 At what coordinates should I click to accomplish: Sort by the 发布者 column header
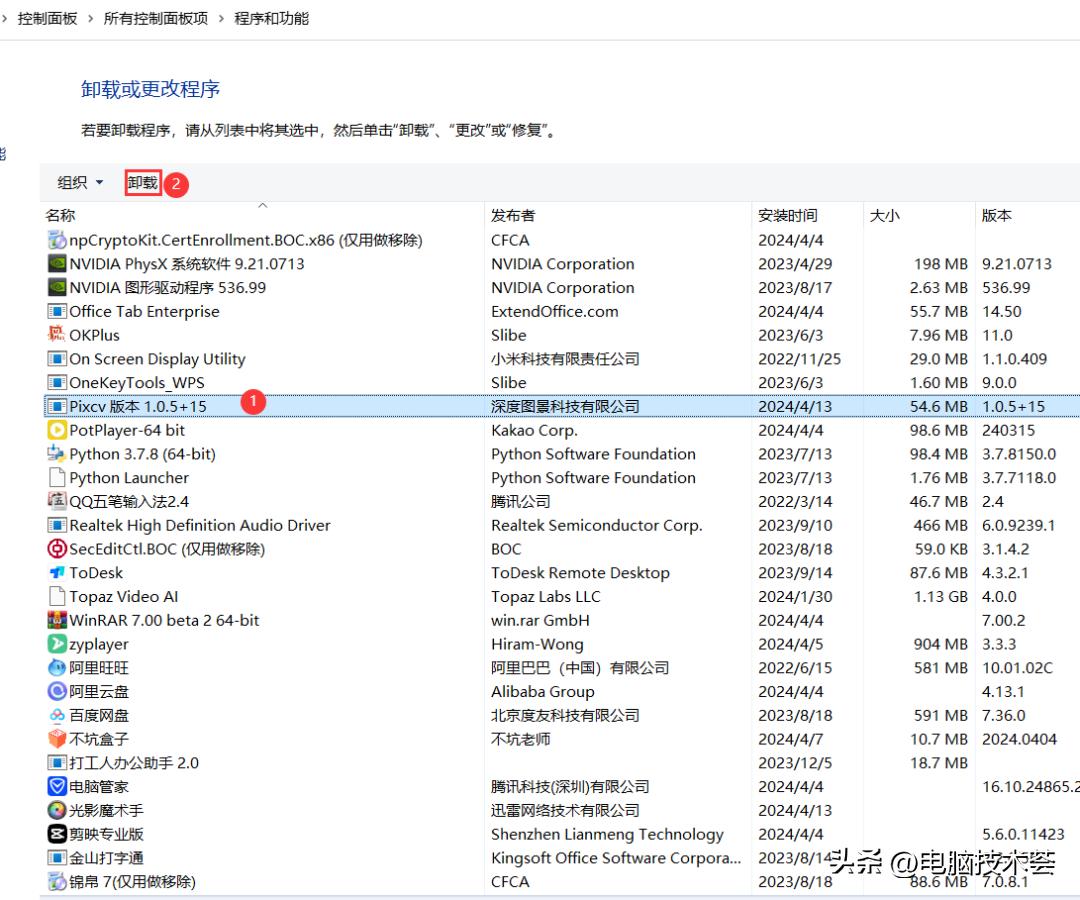click(x=512, y=216)
